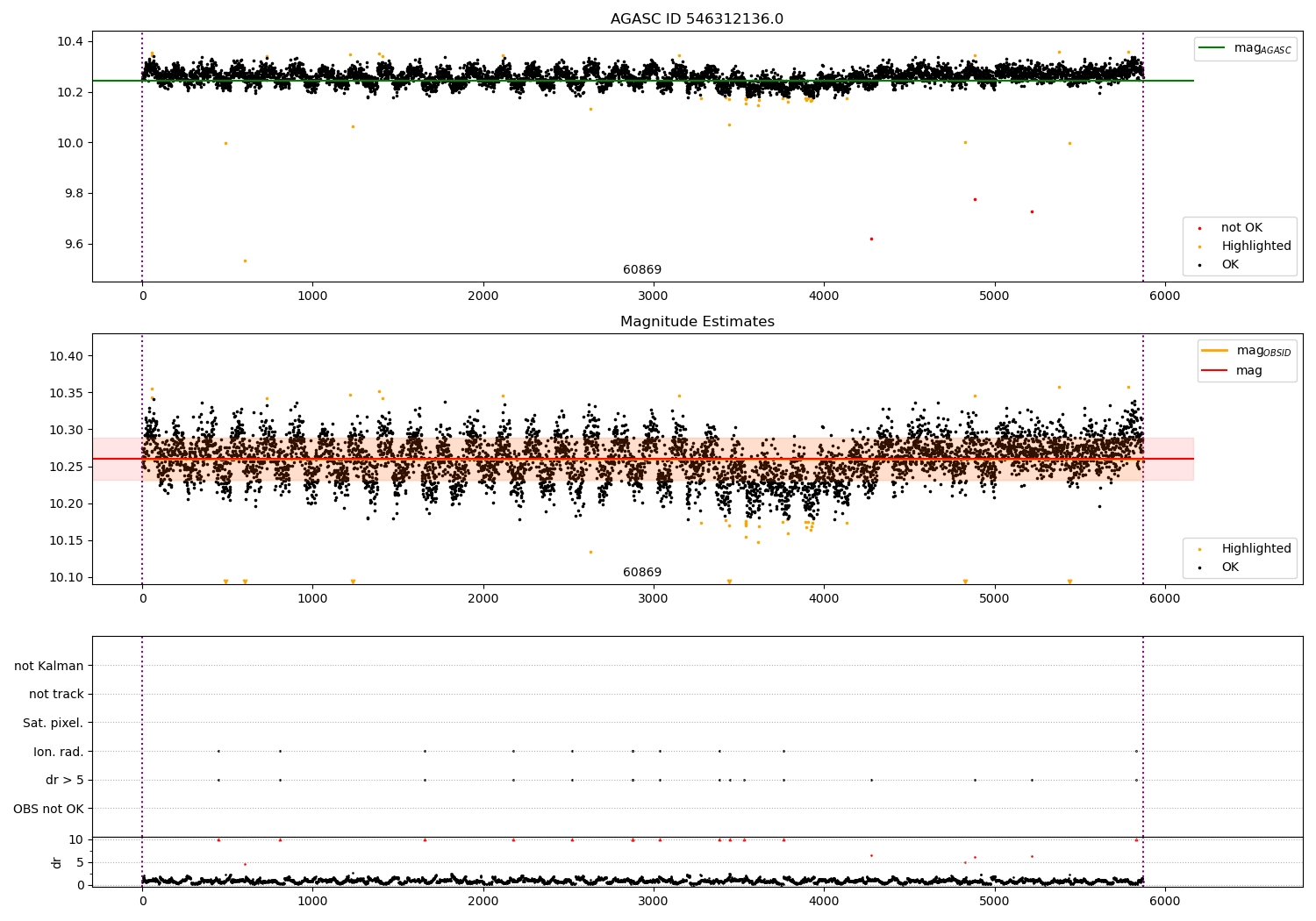Click the 6000 x-tick under bottom plot
This screenshot has height=921, width=1316.
click(x=1165, y=901)
